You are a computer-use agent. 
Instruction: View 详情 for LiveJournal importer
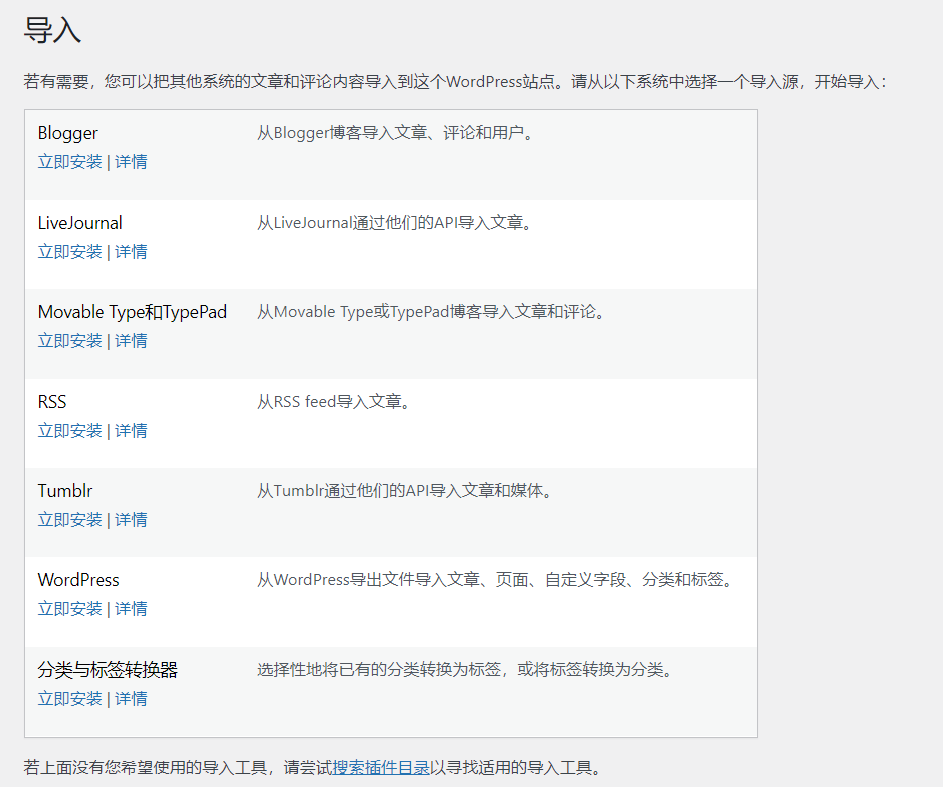point(131,252)
